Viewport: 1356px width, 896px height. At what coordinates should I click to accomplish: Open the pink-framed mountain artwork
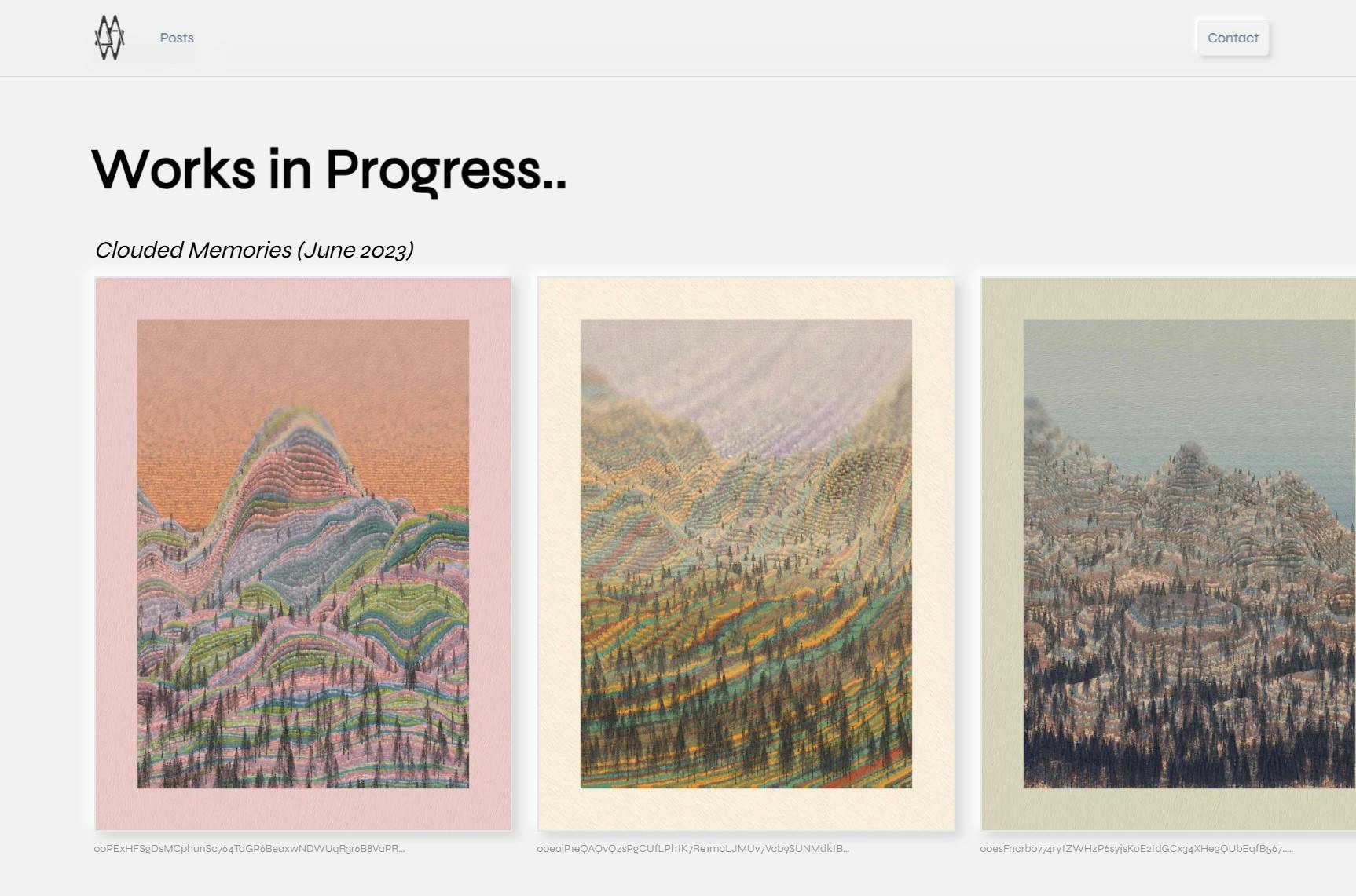(x=303, y=554)
